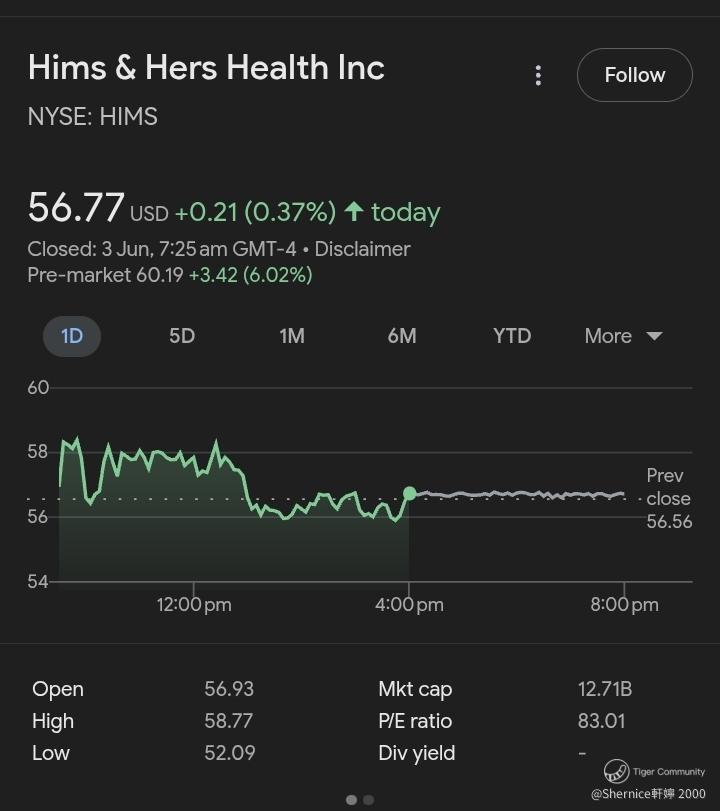Click the Mkt cap value 12.71B
720x811 pixels.
pyautogui.click(x=605, y=689)
